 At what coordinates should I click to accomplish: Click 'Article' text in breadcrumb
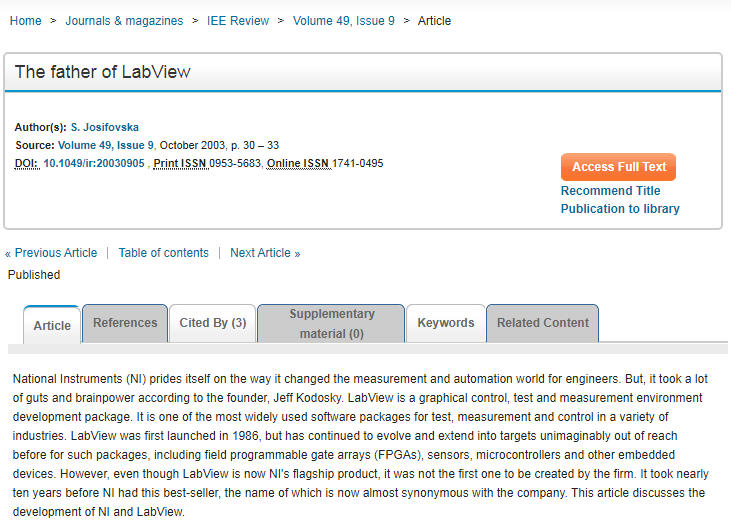tap(434, 21)
